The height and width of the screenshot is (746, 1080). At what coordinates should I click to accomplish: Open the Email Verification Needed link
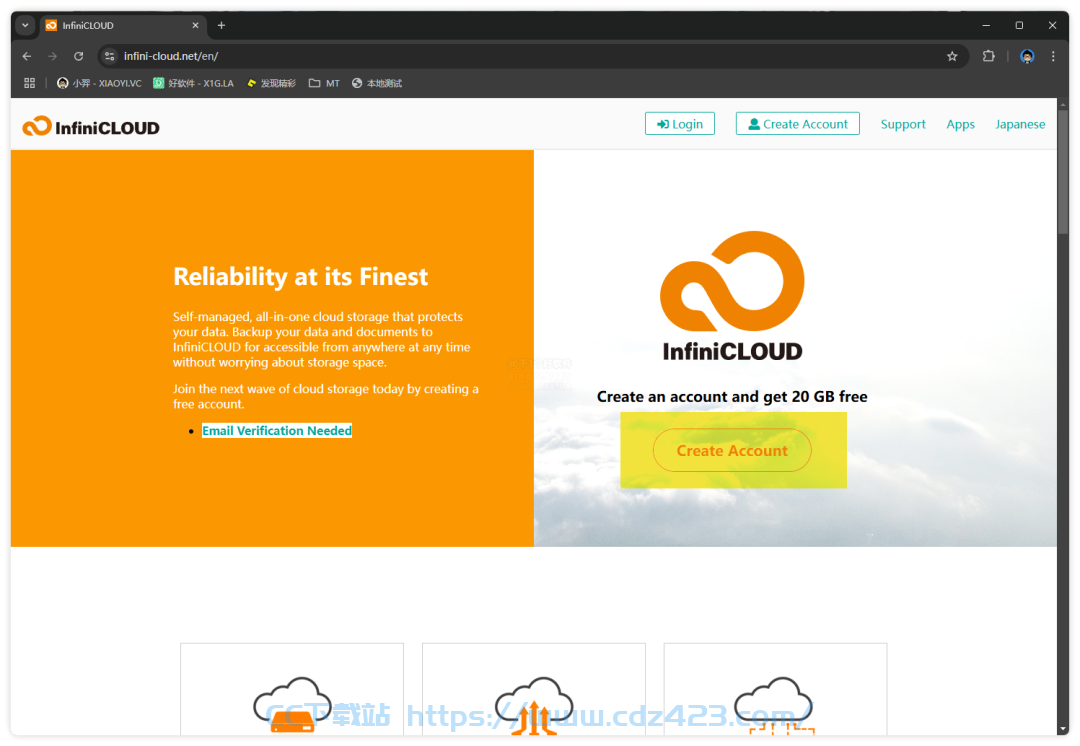277,431
